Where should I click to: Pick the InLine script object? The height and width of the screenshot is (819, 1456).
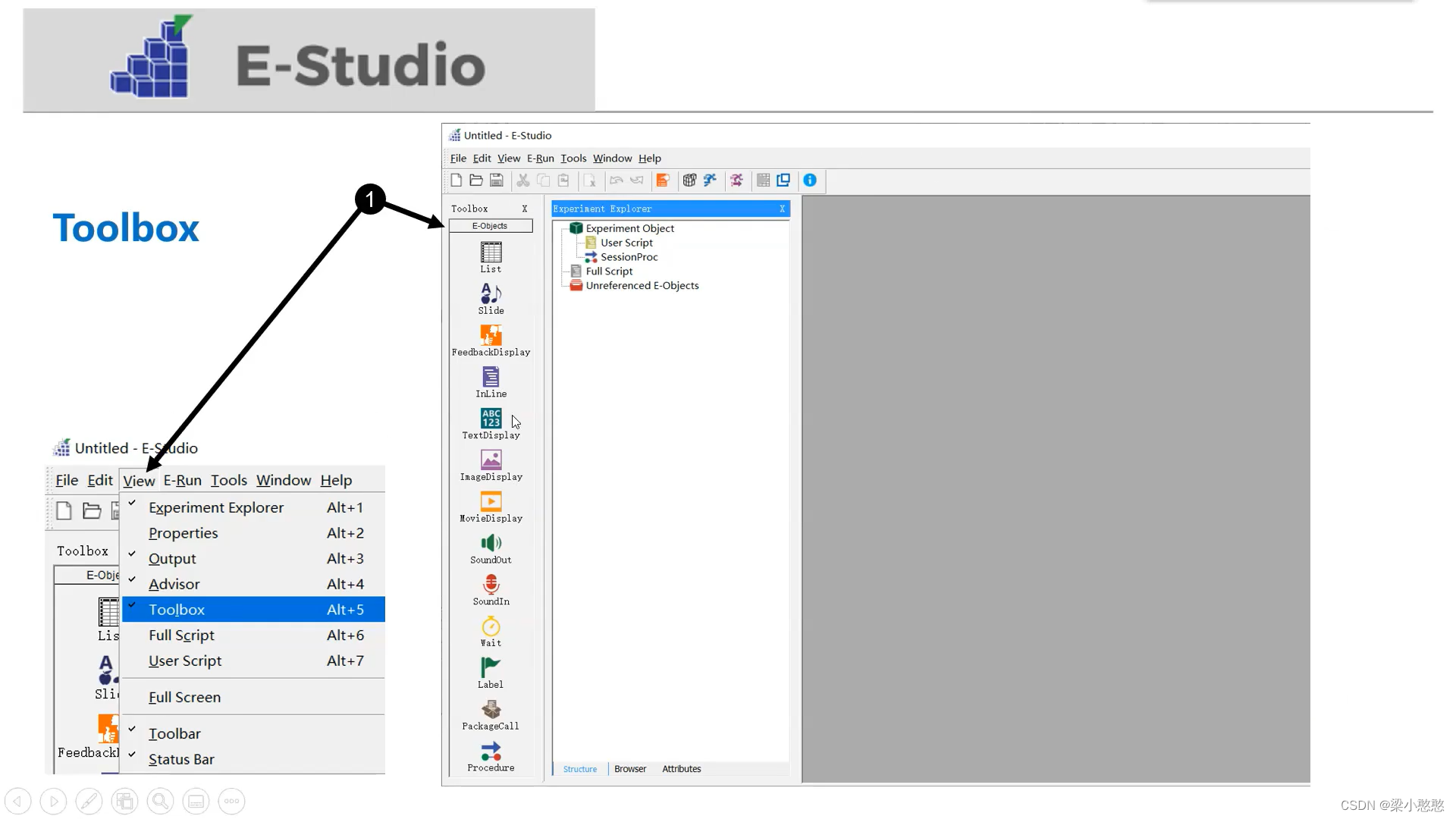click(x=491, y=377)
